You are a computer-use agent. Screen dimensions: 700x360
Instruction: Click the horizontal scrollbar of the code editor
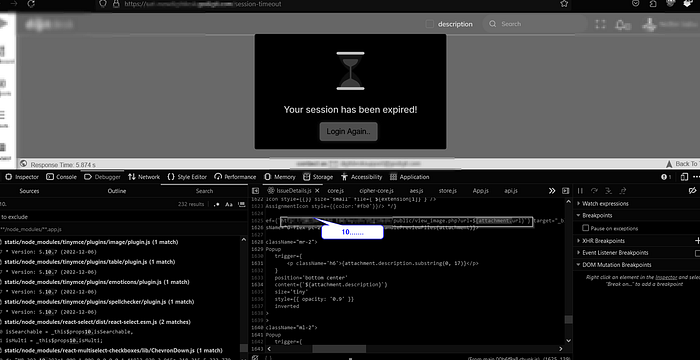point(339,348)
